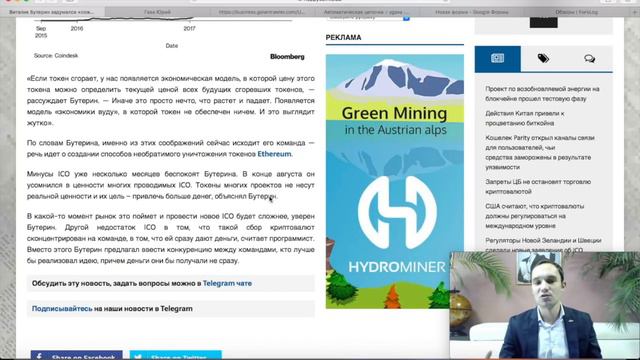Switch to the 'Обзоры | ForkLog' browser tab
This screenshot has height=360, width=640.
[576, 12]
